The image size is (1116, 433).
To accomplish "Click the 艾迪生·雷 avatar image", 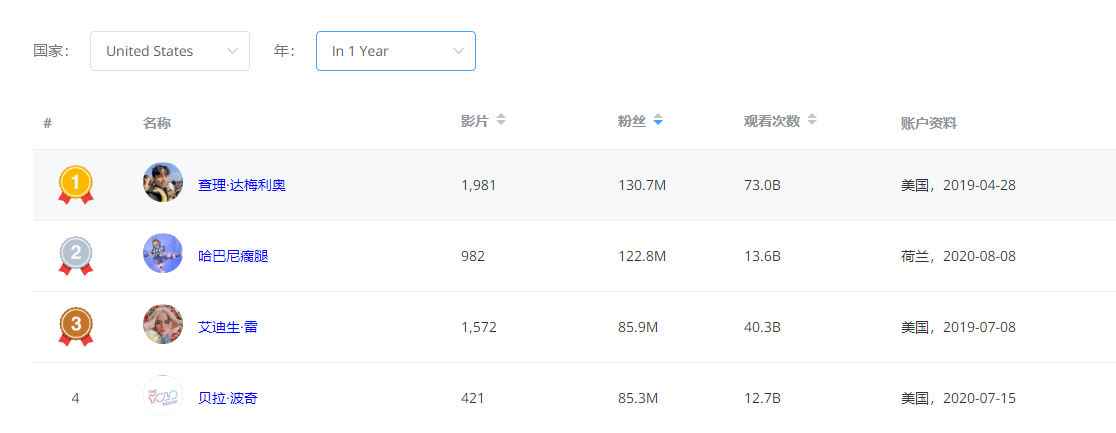I will (163, 325).
